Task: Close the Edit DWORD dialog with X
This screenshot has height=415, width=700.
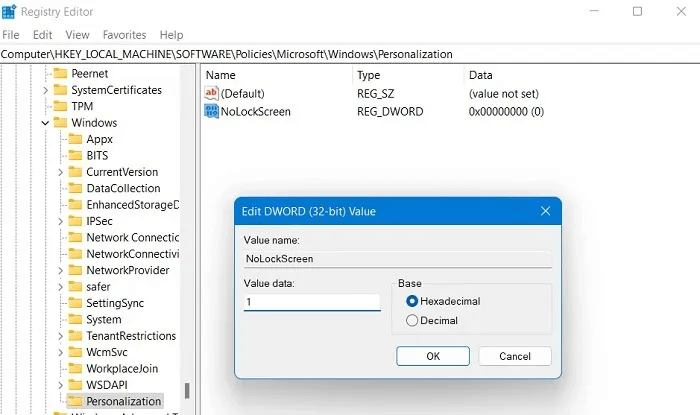Action: pyautogui.click(x=545, y=211)
